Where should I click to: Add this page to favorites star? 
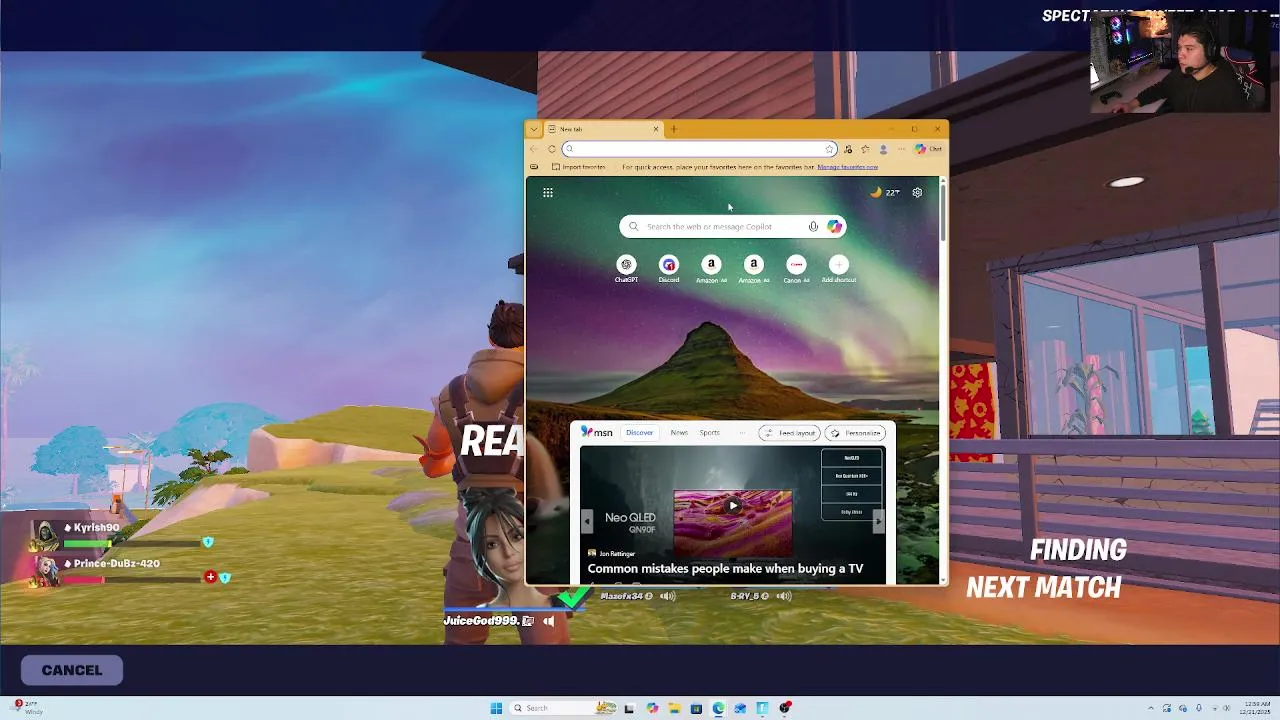(829, 149)
